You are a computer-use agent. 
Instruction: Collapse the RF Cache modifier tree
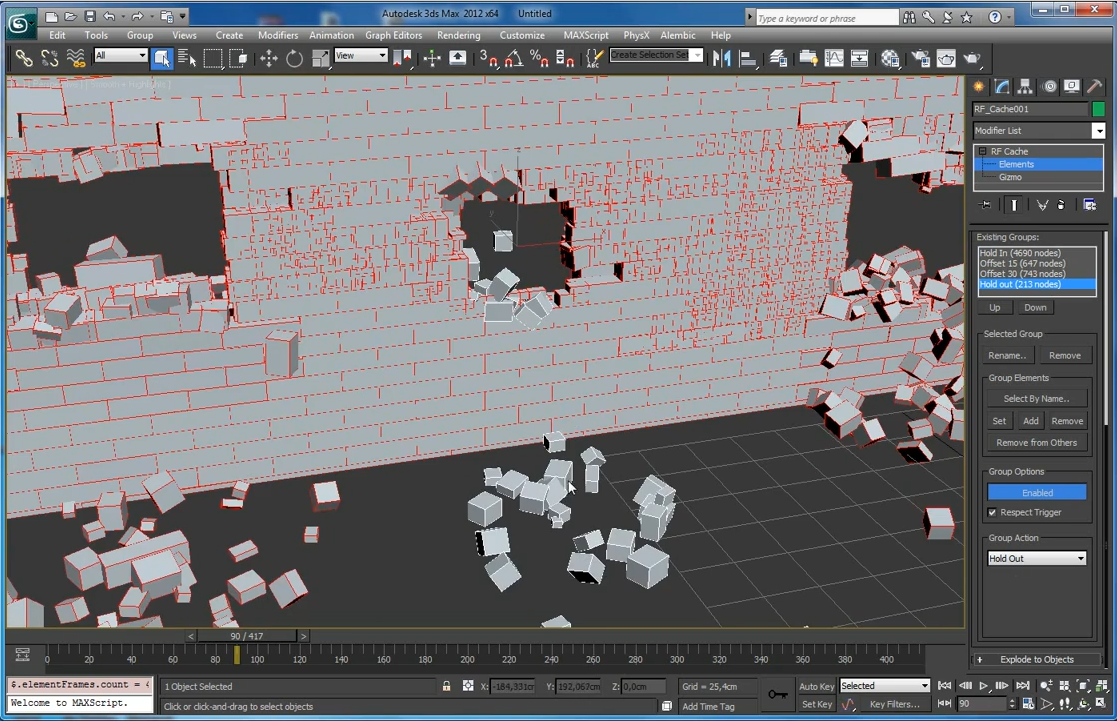point(983,151)
